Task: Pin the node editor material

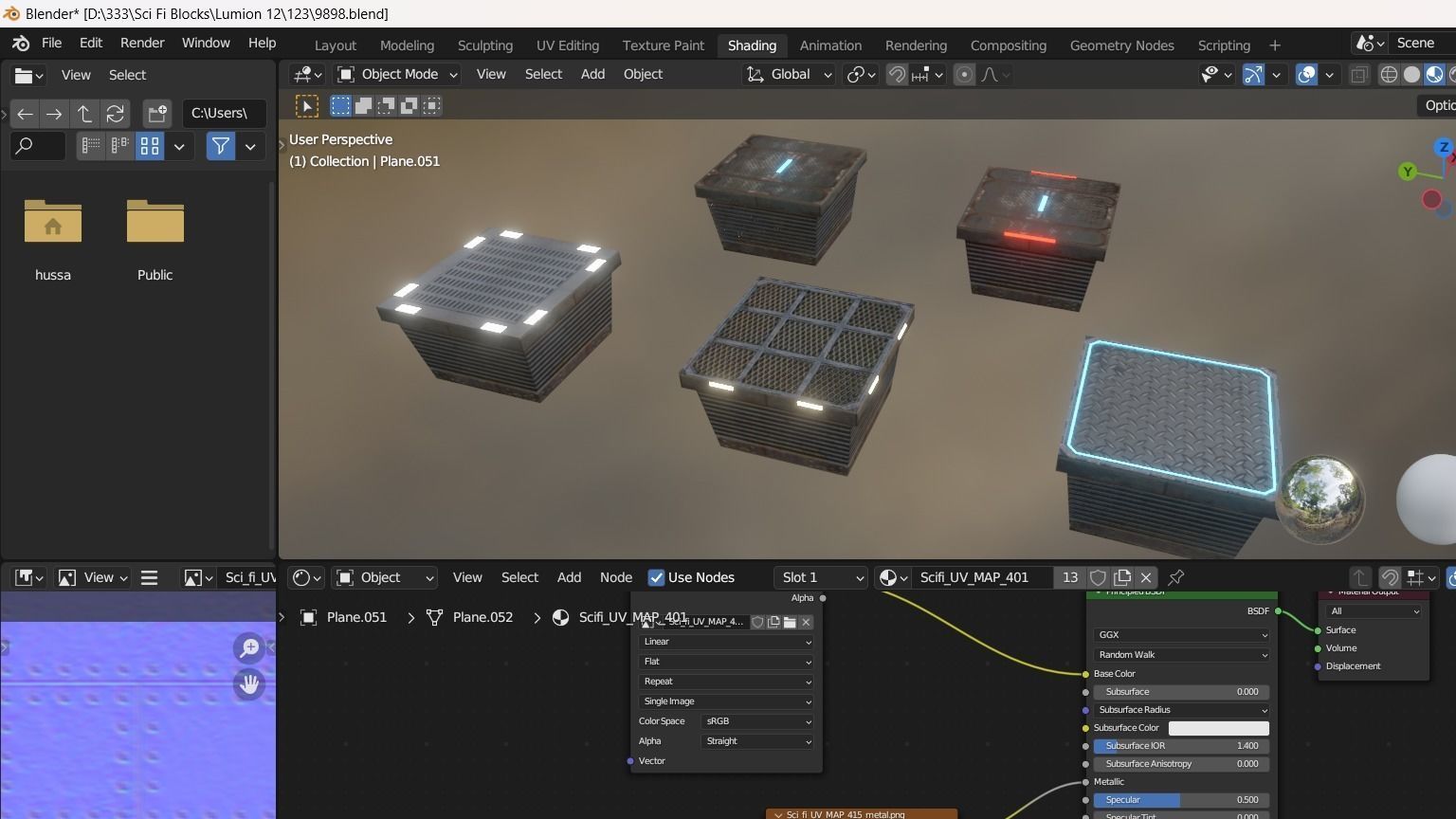Action: tap(1176, 577)
